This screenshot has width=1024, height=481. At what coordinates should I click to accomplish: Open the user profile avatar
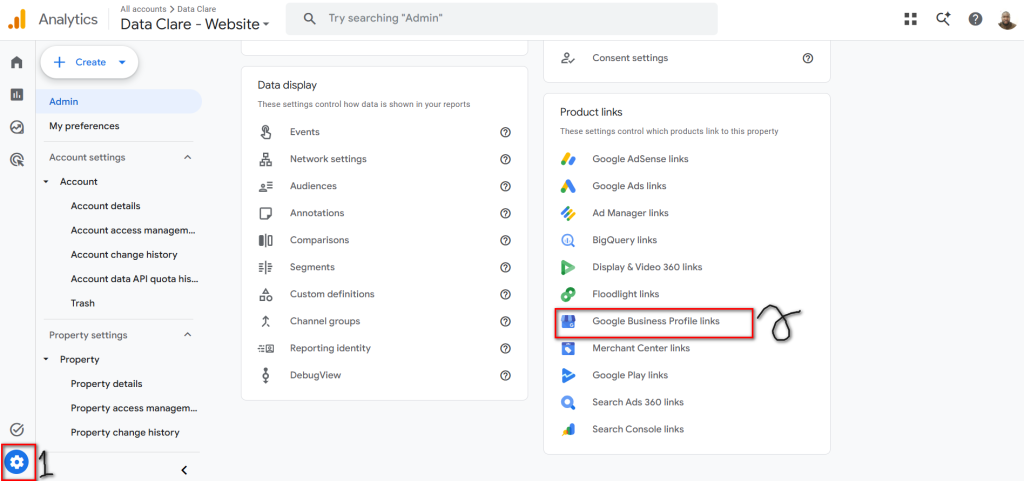tap(1007, 20)
